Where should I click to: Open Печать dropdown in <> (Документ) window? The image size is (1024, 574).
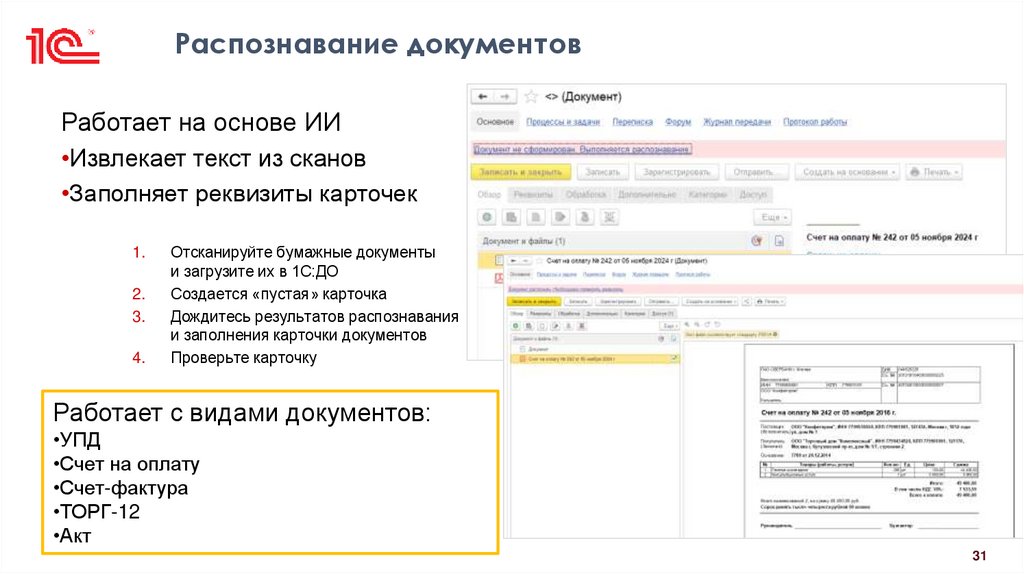935,172
